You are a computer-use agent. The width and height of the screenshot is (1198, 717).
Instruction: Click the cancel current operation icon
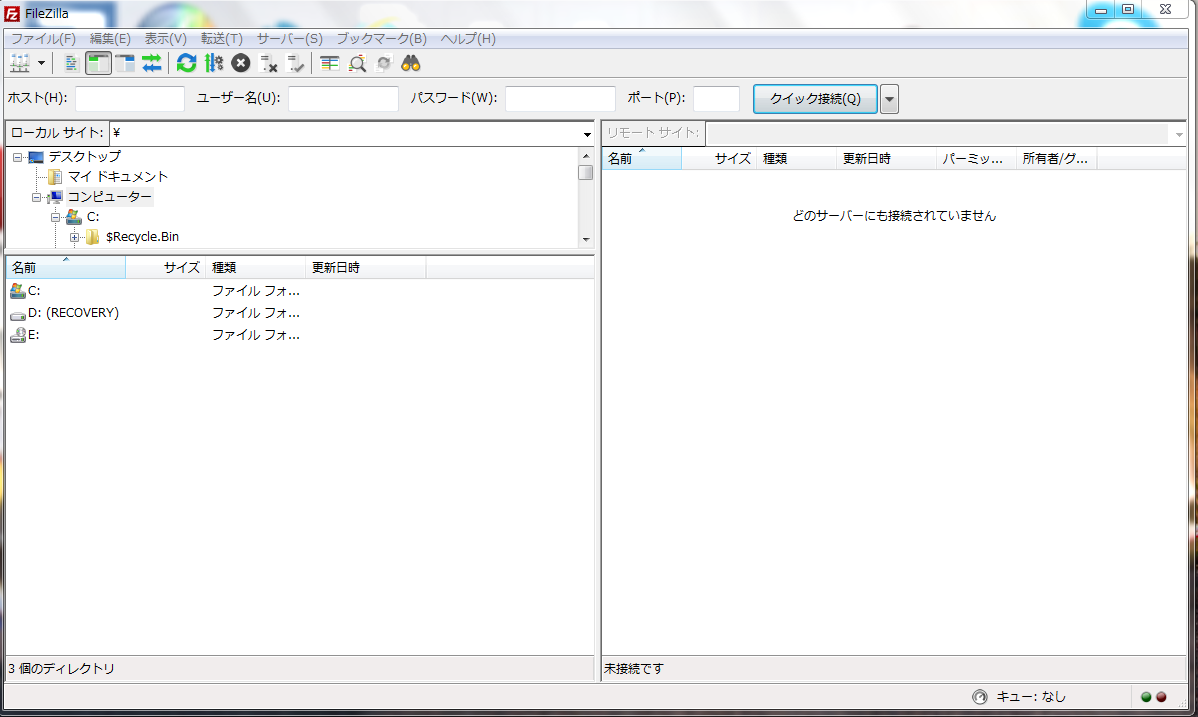pyautogui.click(x=240, y=64)
